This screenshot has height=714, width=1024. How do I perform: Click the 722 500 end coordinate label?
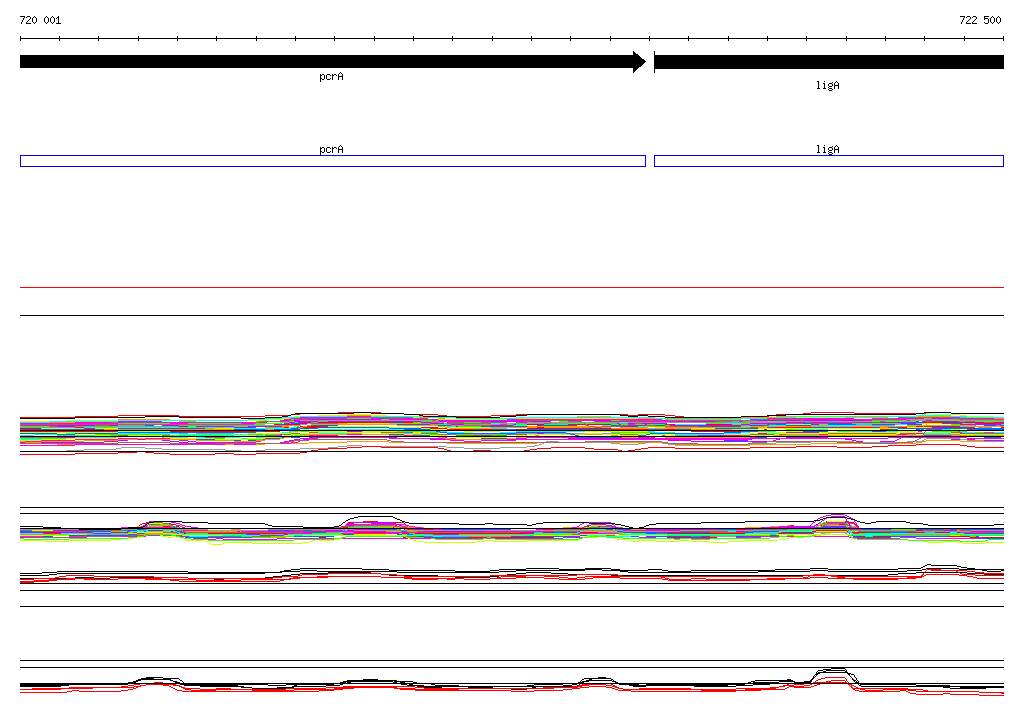pos(980,20)
